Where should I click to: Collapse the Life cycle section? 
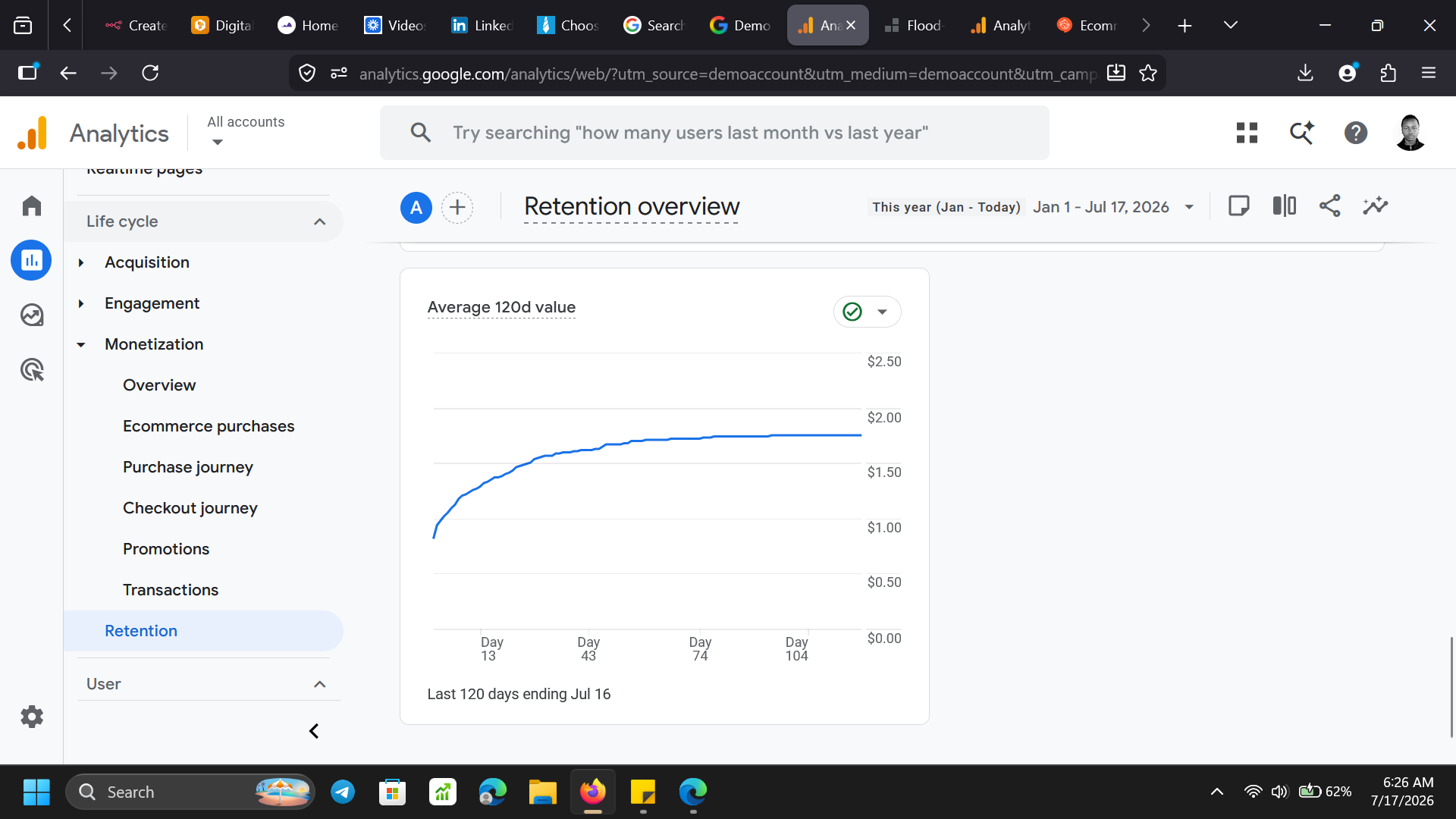click(x=319, y=221)
